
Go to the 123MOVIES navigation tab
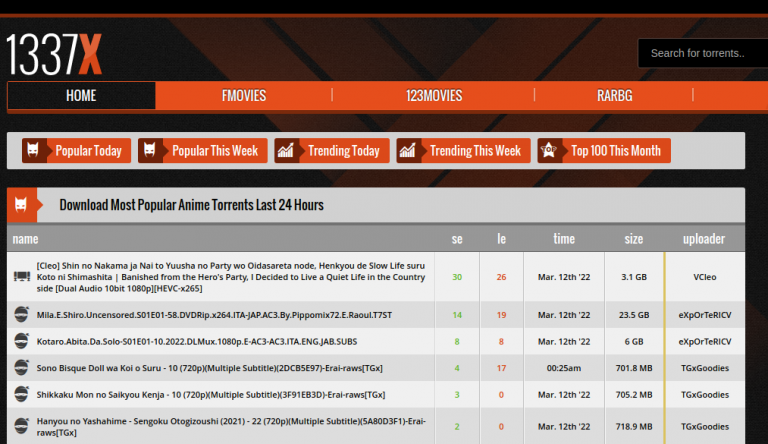point(434,96)
